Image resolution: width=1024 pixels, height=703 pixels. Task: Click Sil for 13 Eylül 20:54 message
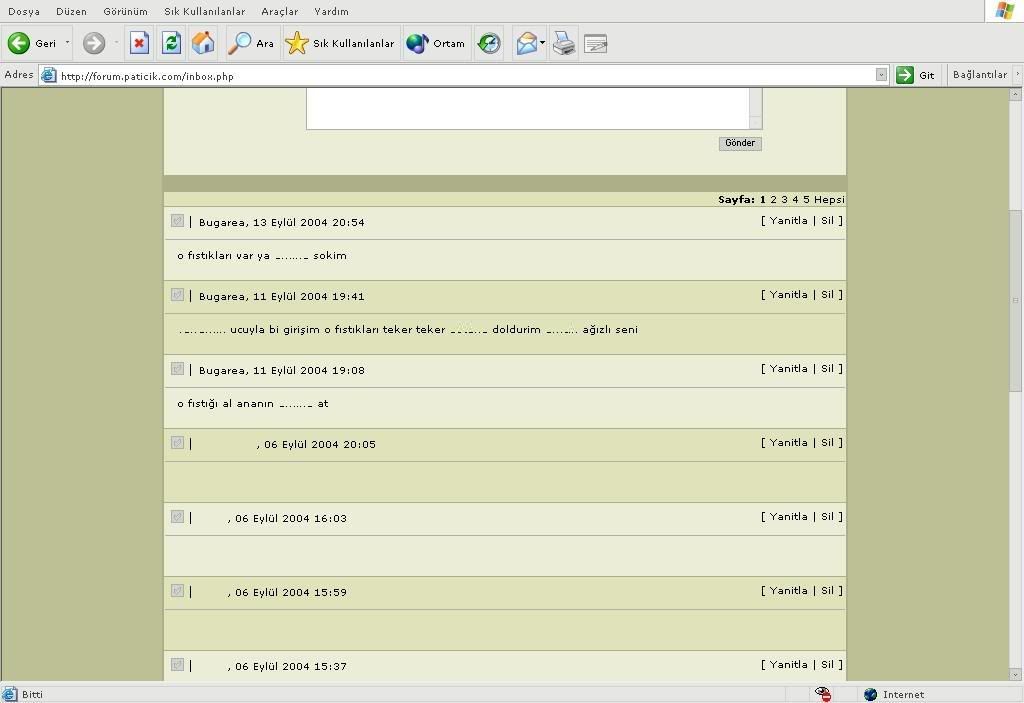pos(827,221)
